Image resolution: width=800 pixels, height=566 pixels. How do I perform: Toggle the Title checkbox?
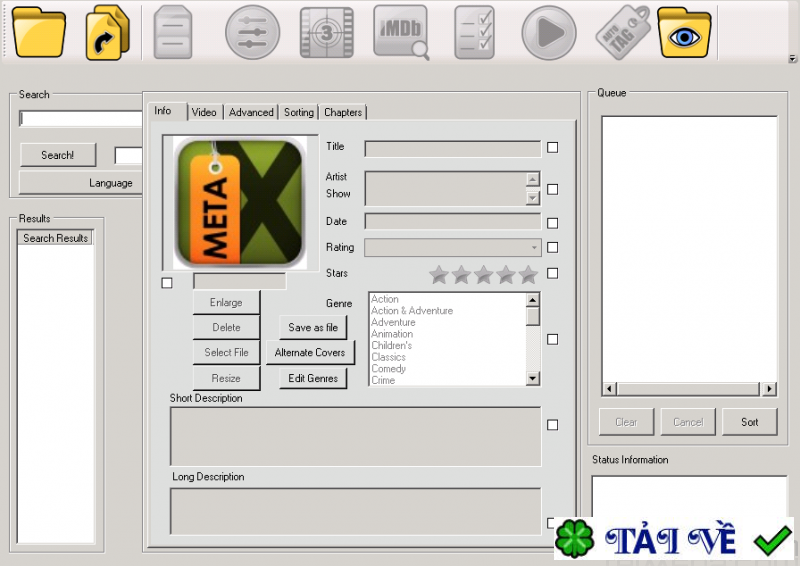click(552, 147)
